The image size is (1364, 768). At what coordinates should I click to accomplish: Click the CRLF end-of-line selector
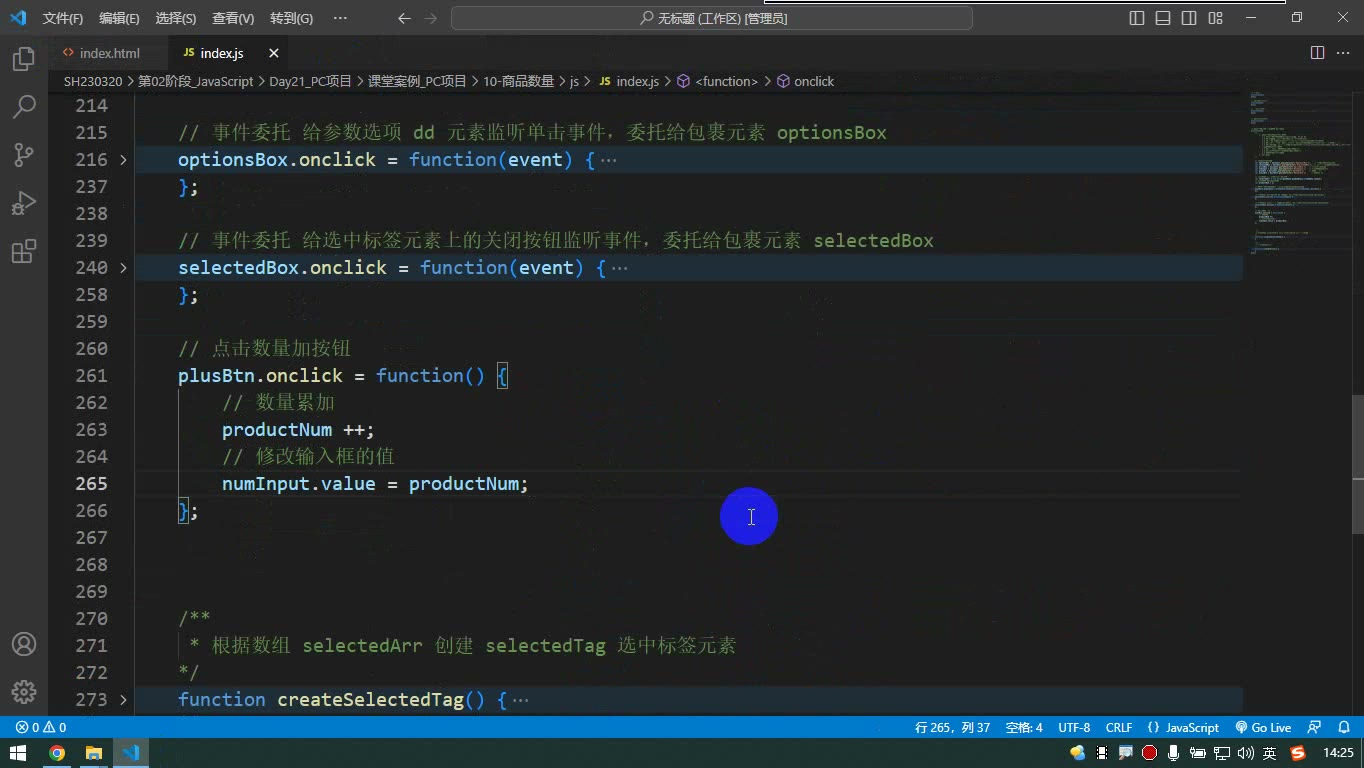click(1119, 728)
